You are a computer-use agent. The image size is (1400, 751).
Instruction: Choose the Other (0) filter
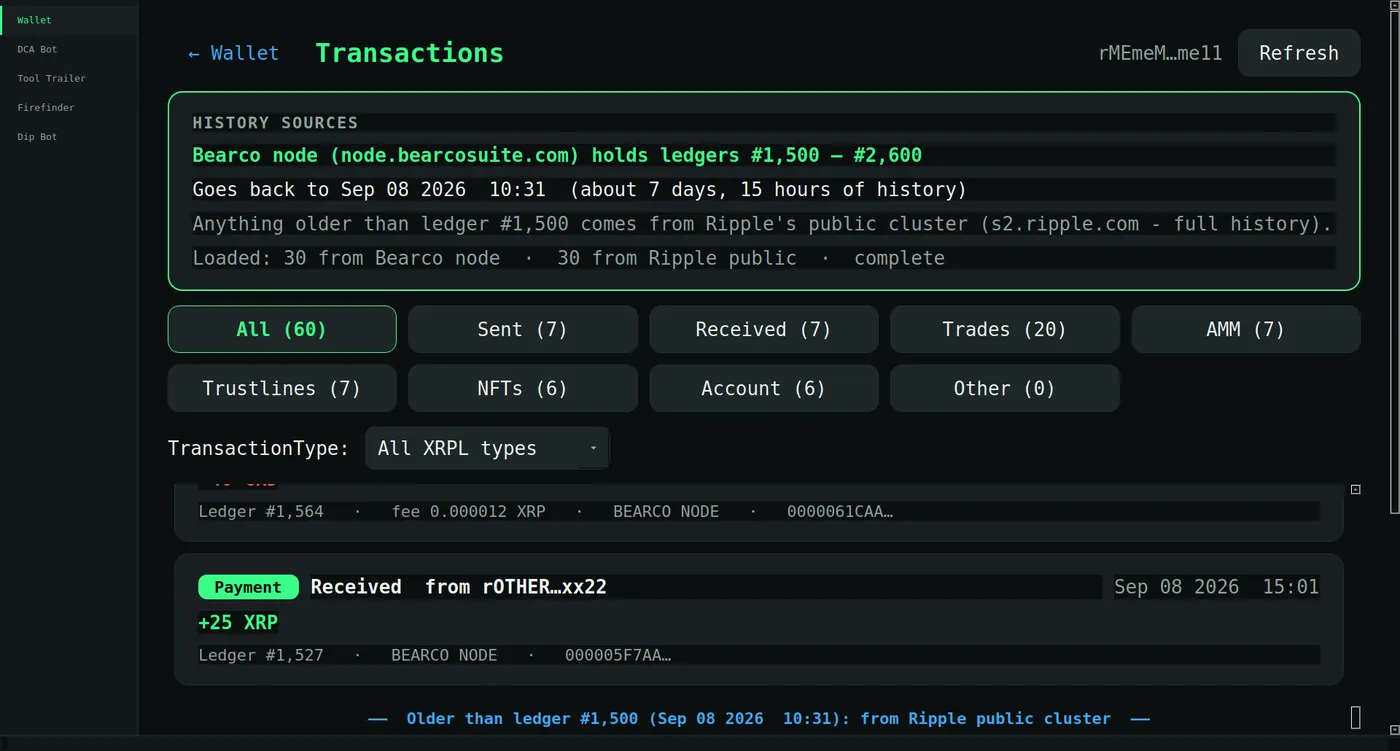pos(1005,388)
